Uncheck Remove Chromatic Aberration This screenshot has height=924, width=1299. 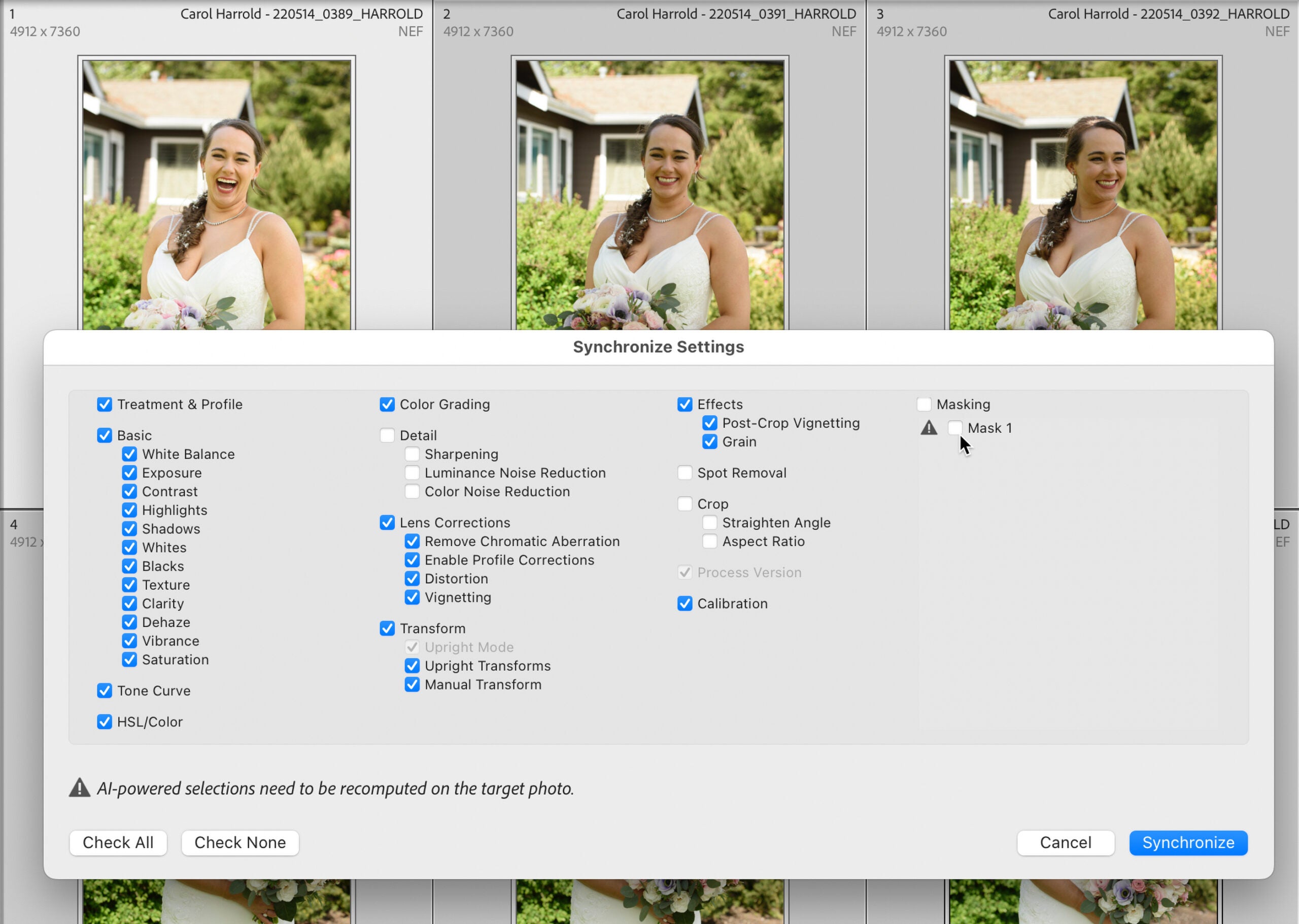point(413,541)
